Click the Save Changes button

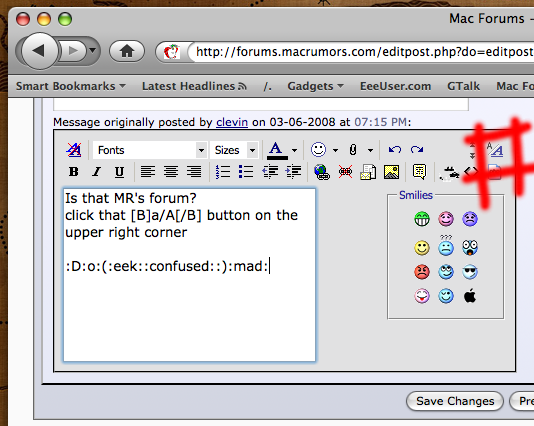point(455,401)
